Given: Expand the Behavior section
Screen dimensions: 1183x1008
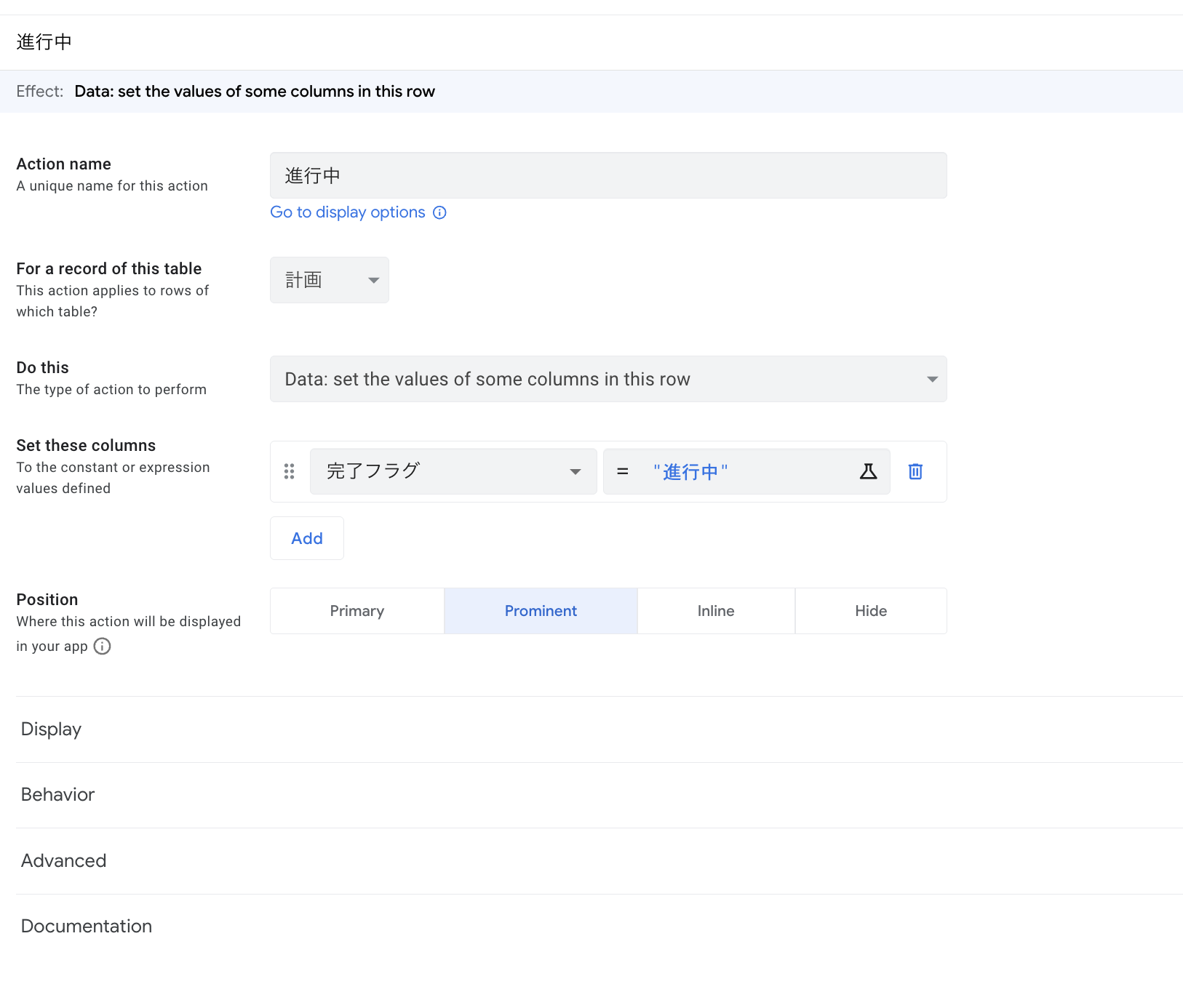Looking at the screenshot, I should point(57,795).
